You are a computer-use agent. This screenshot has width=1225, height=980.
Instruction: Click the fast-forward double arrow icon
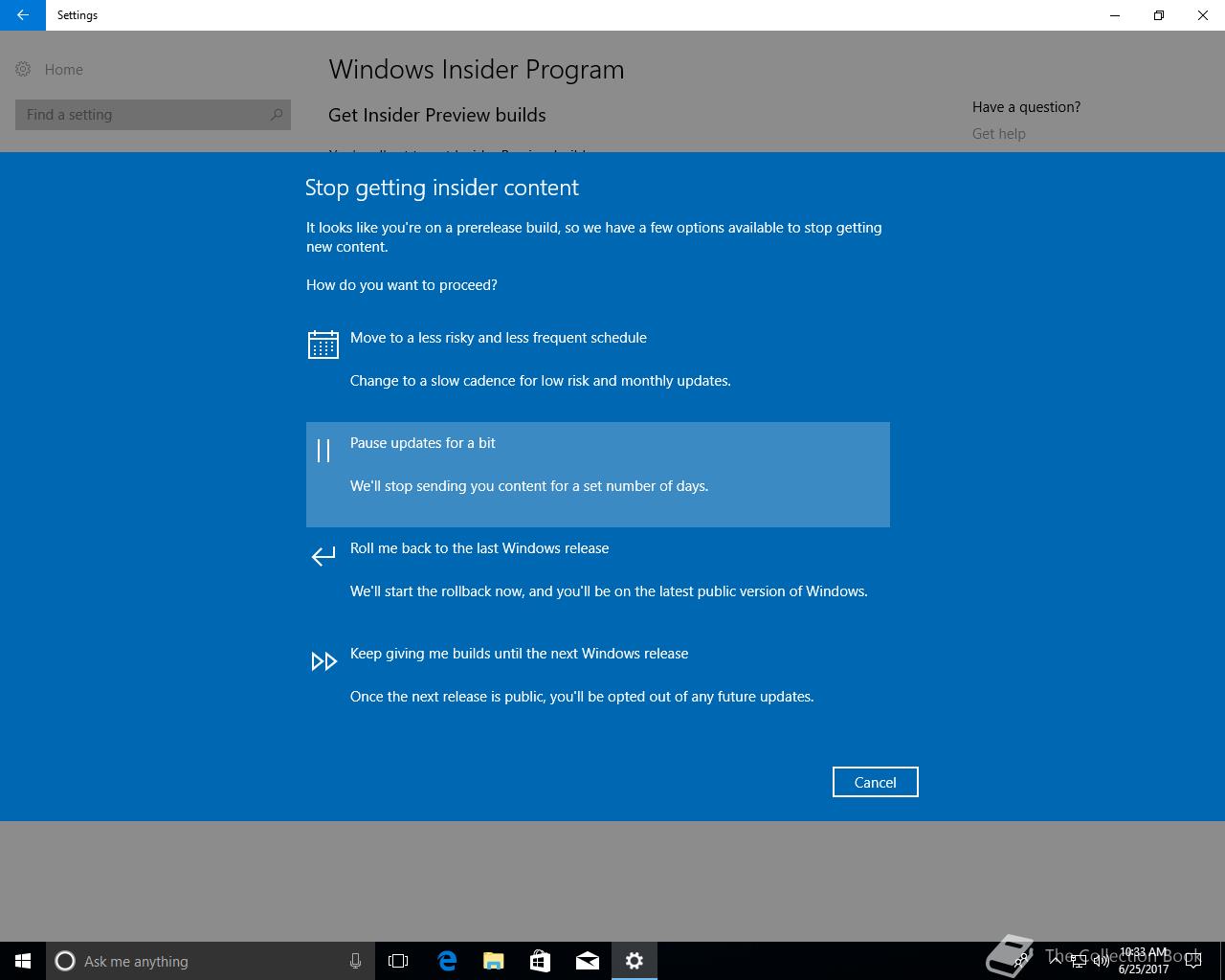(x=323, y=661)
